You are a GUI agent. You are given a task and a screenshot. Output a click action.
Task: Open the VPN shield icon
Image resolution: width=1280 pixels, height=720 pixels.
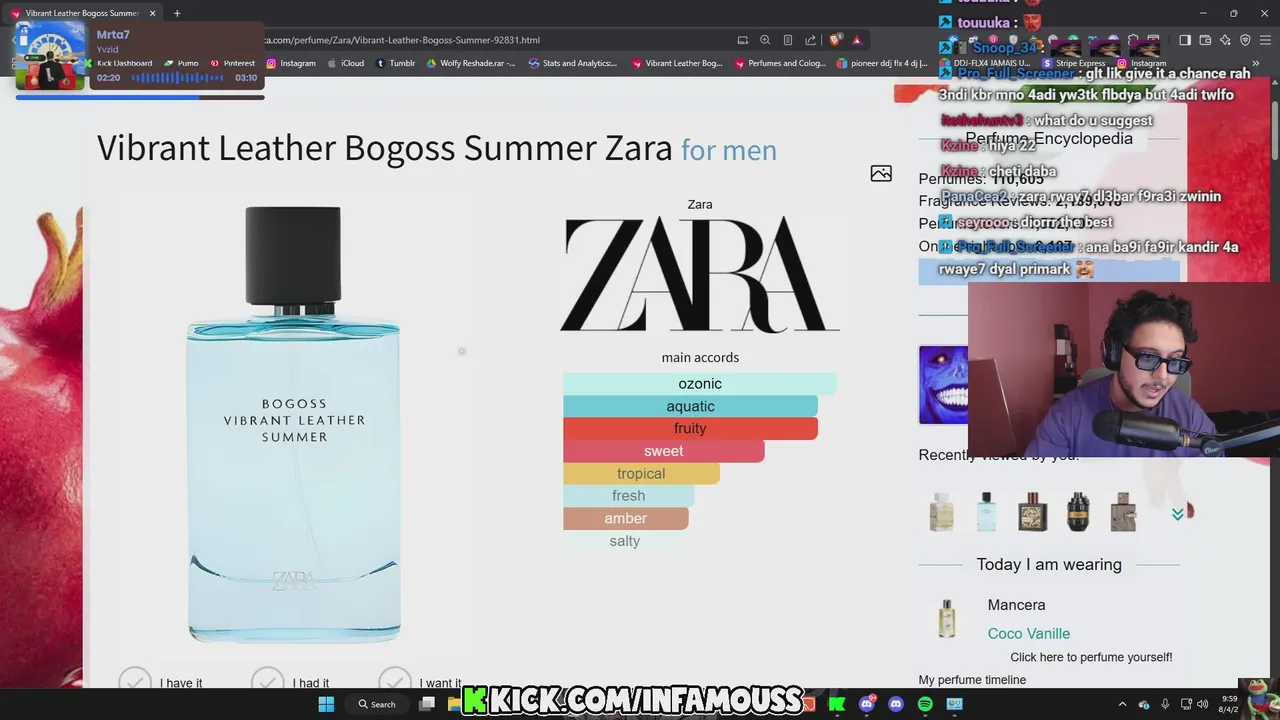(x=1245, y=40)
